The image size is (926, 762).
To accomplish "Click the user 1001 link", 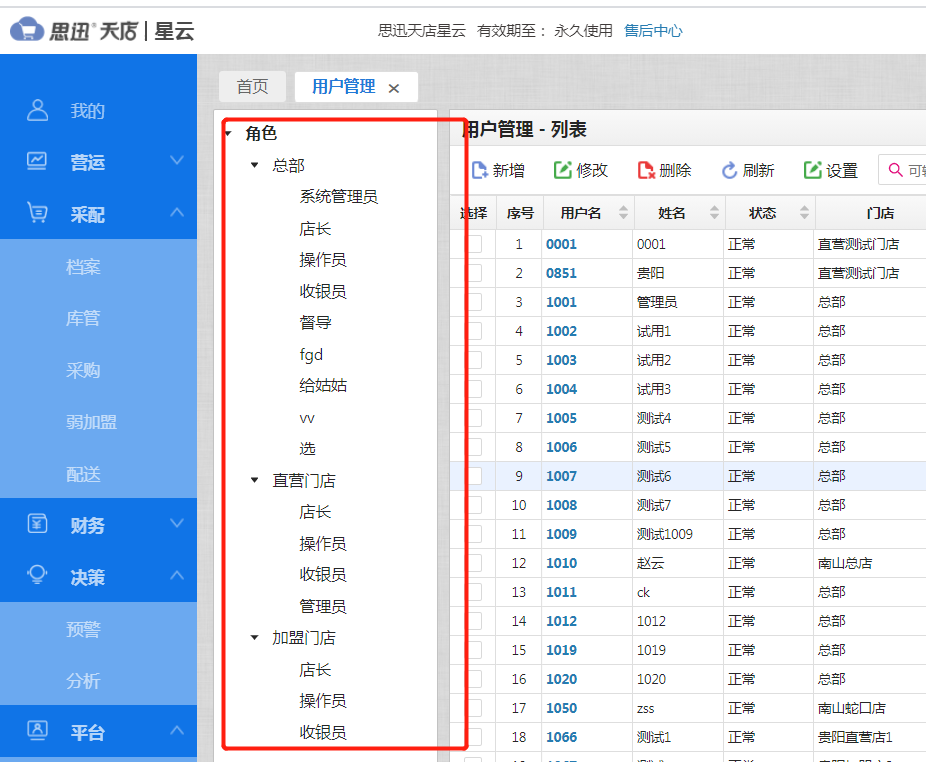I will tap(562, 301).
